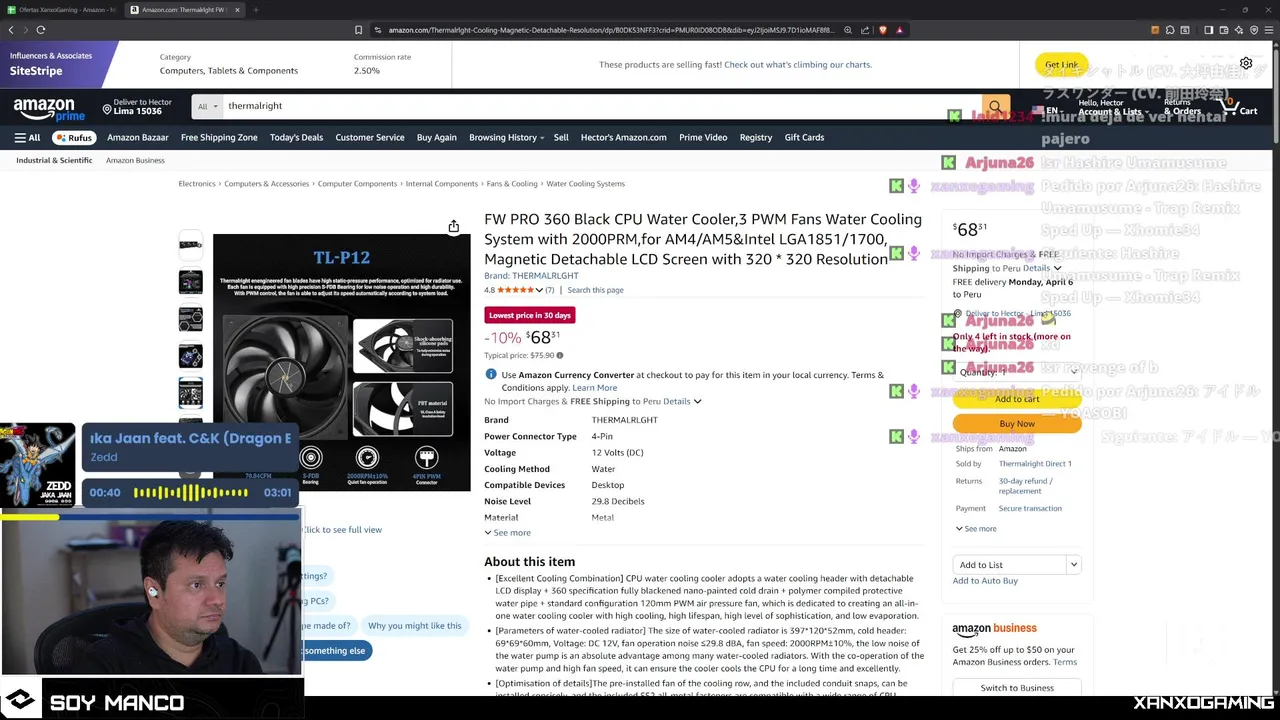The image size is (1280, 720).
Task: Click Why you might like this chip
Action: coord(415,626)
